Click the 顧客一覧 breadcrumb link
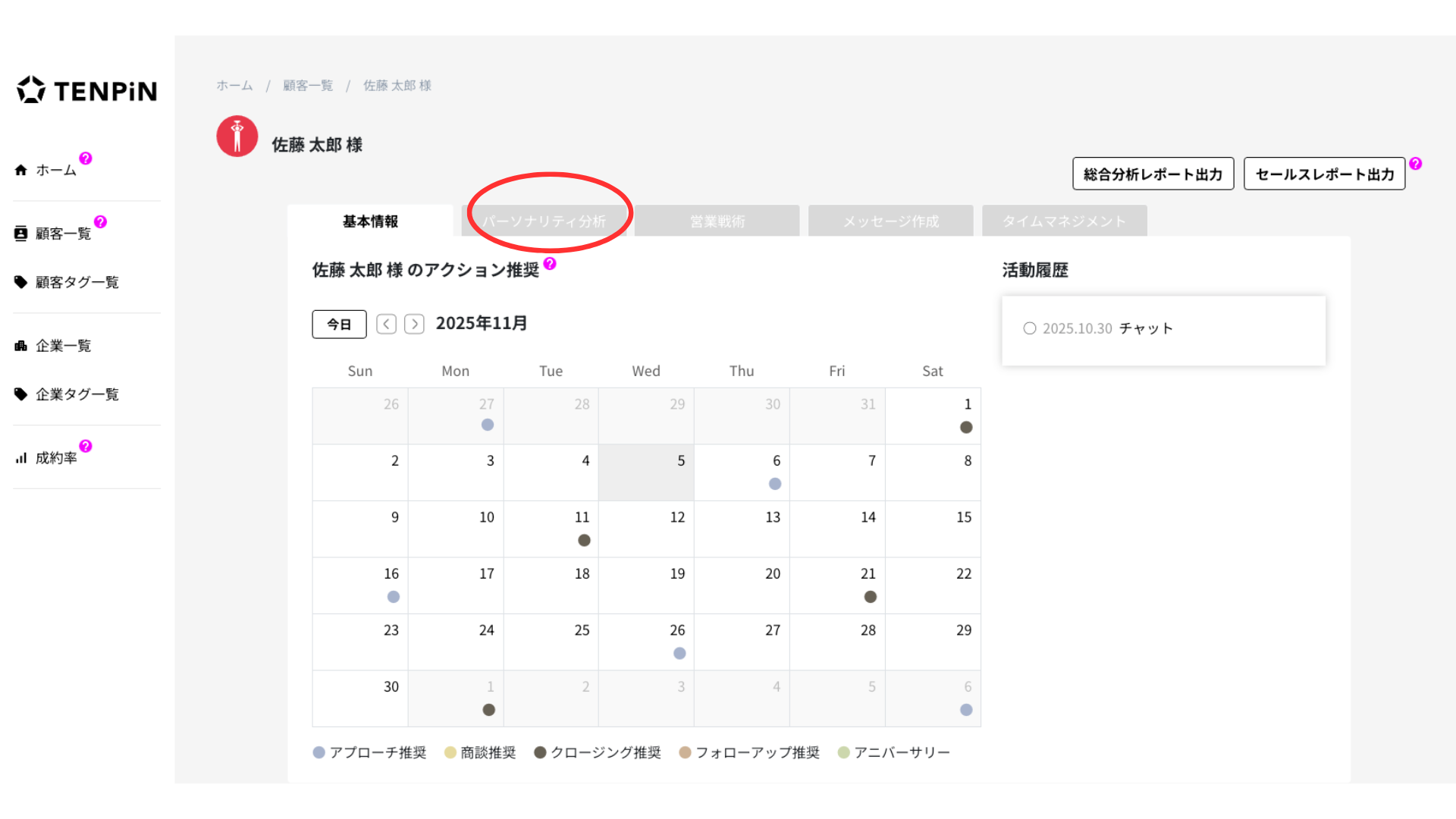 (308, 86)
